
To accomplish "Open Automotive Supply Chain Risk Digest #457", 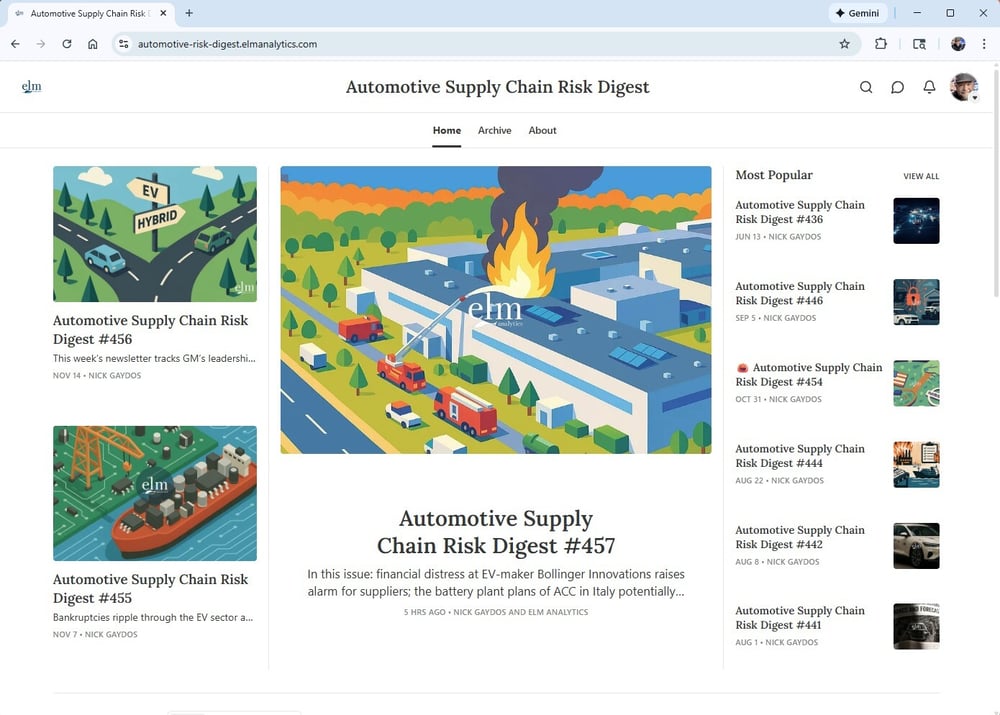I will coord(496,533).
